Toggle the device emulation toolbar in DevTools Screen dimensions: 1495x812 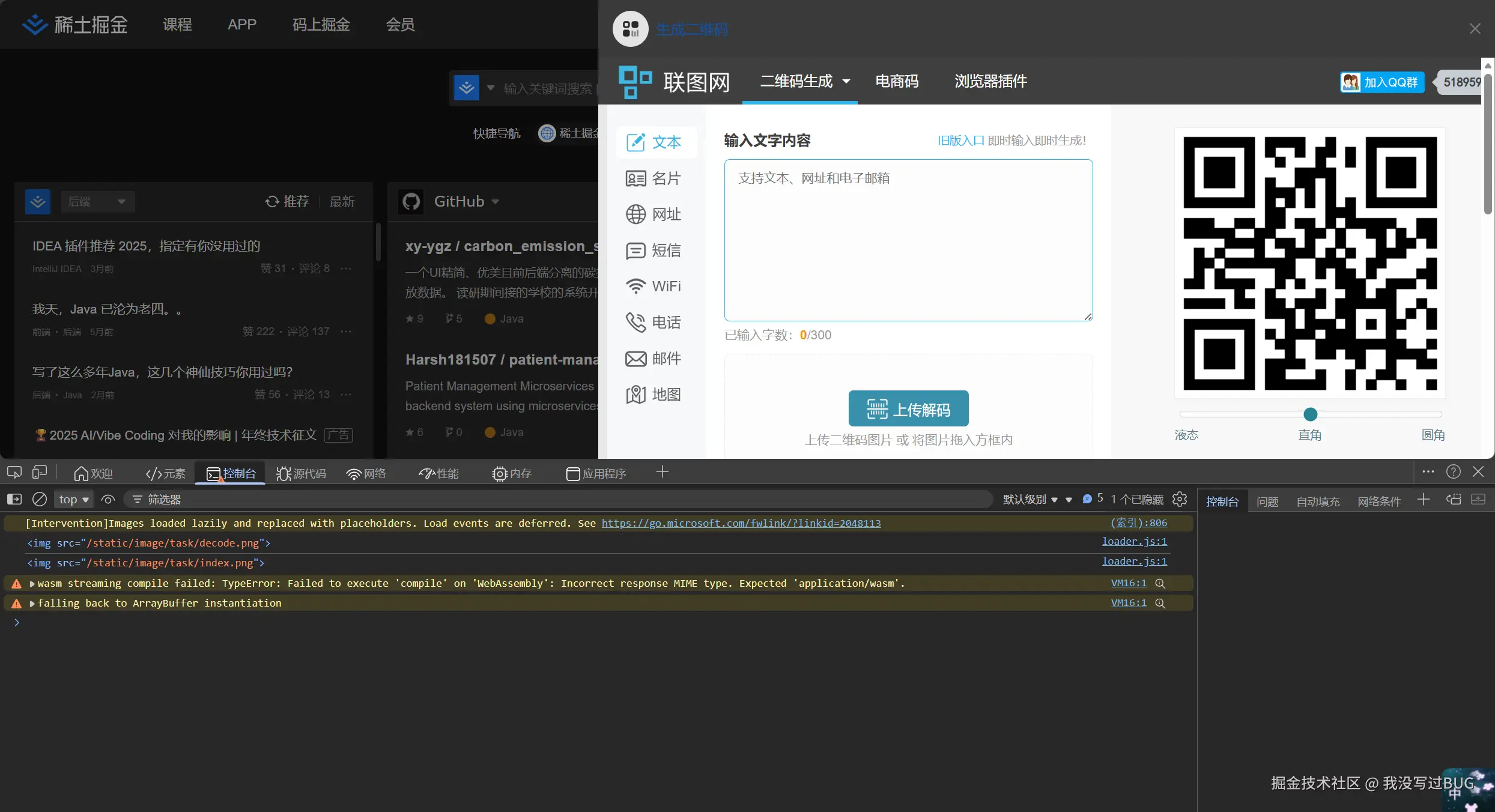(40, 472)
